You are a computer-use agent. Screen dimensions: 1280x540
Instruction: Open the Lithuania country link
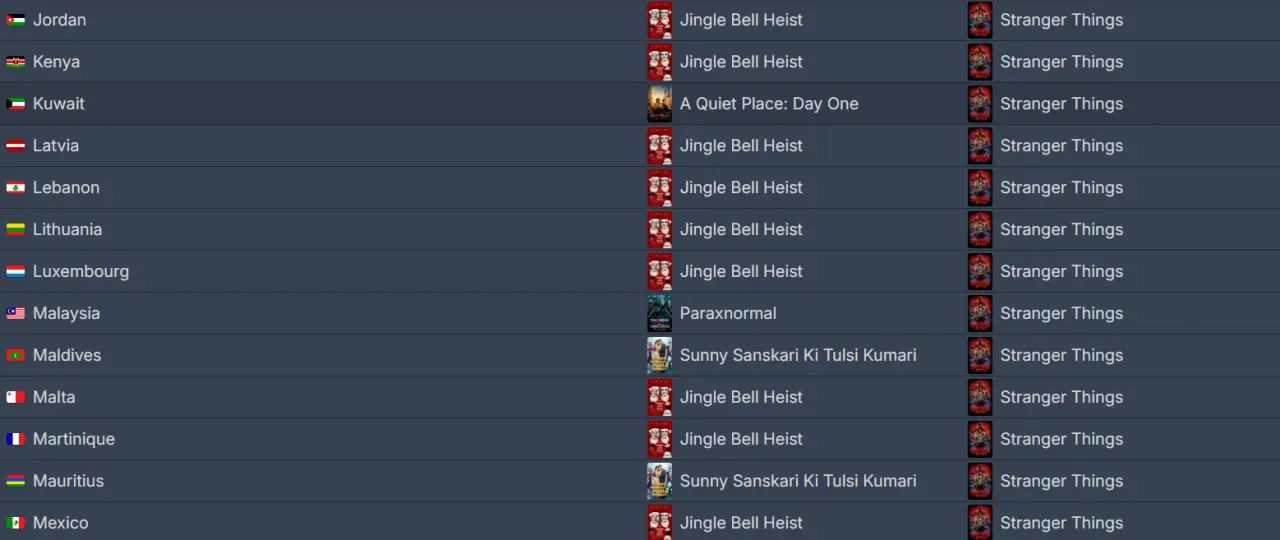[67, 230]
